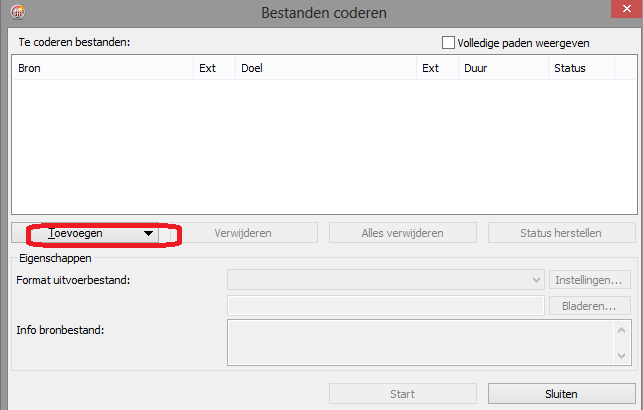Click Status herstellen button
643x410 pixels.
pos(561,233)
